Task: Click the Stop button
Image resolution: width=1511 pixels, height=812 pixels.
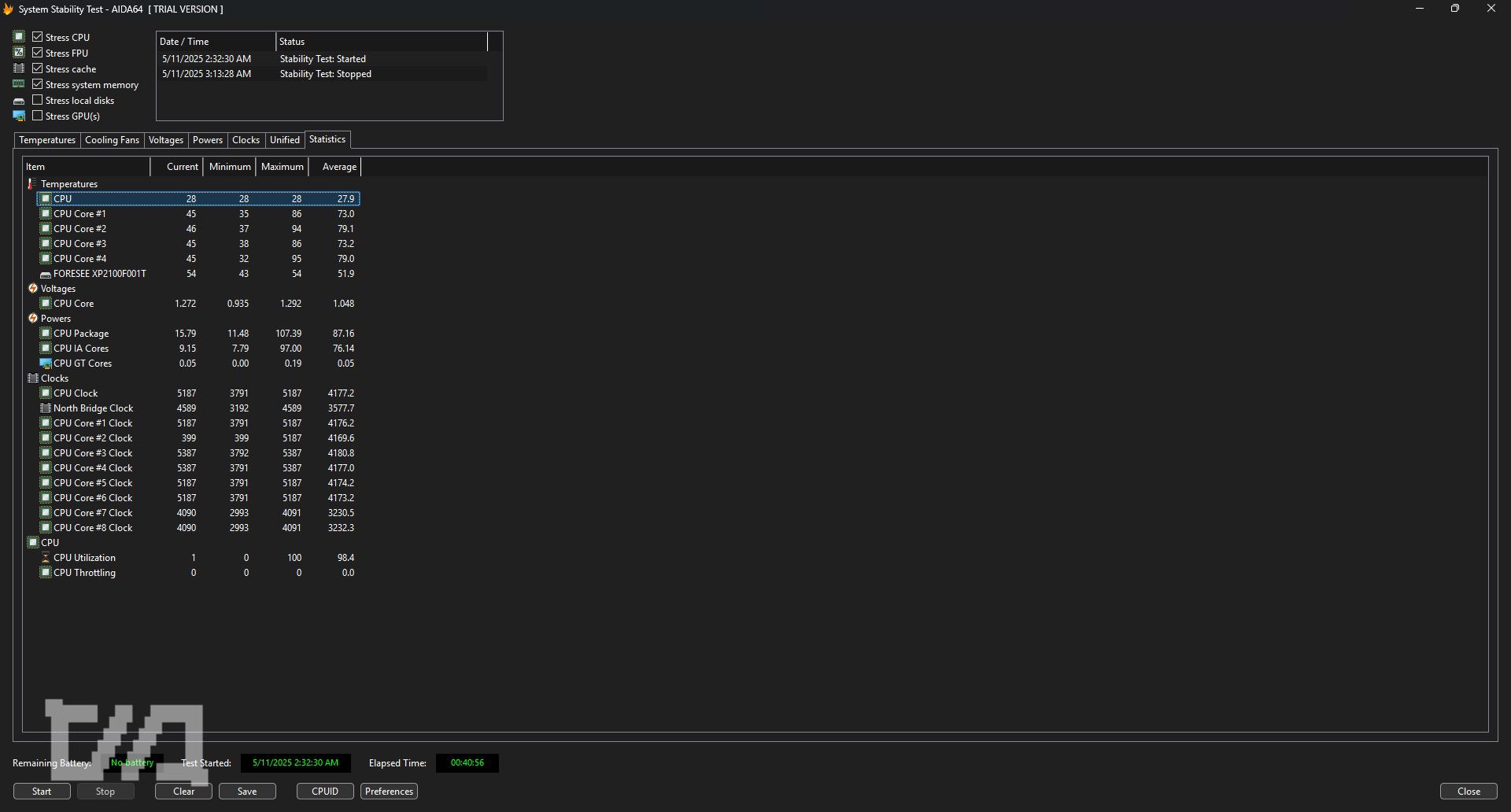Action: (x=105, y=792)
